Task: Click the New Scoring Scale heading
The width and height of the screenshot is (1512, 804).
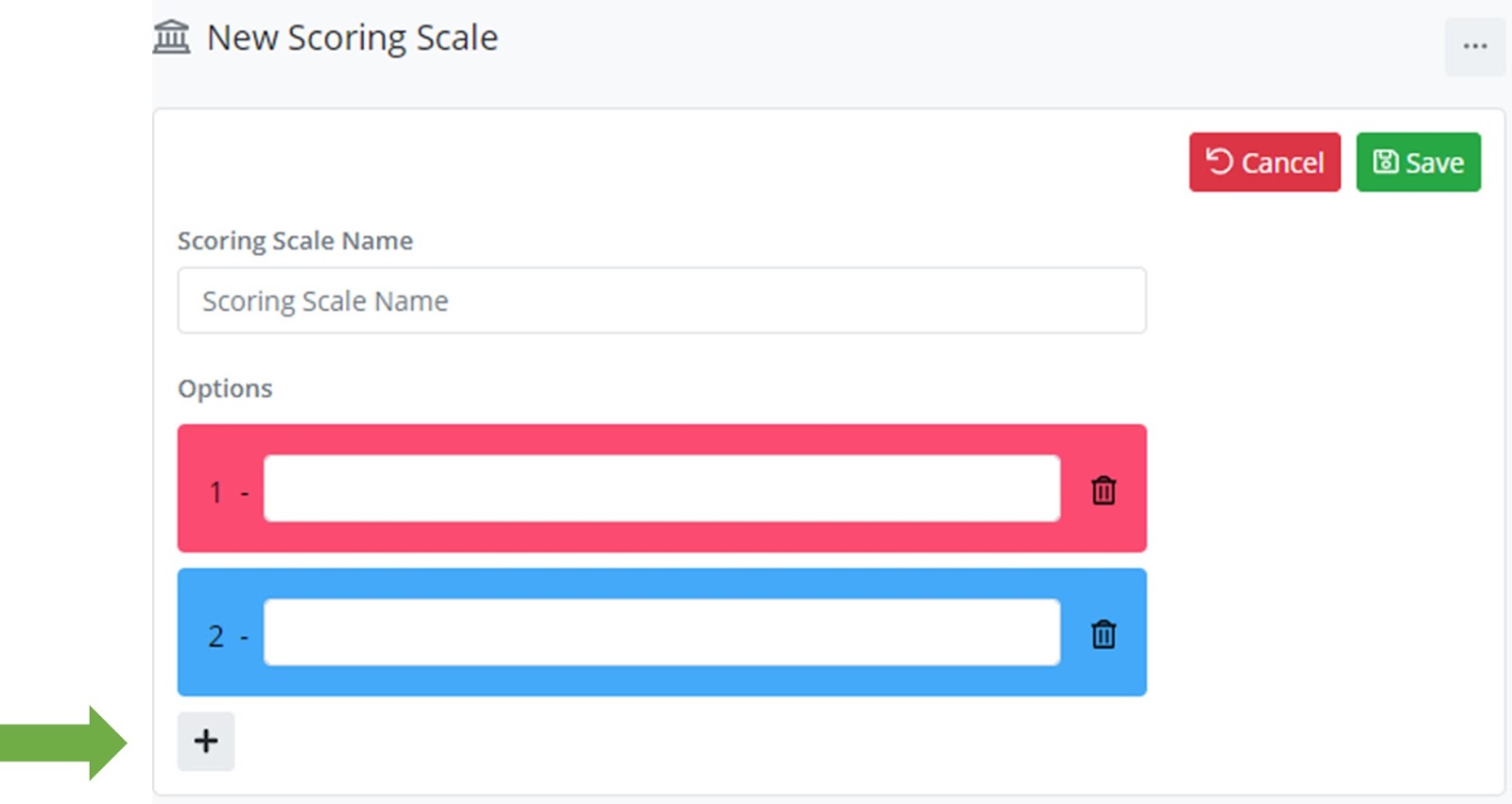Action: [x=352, y=38]
